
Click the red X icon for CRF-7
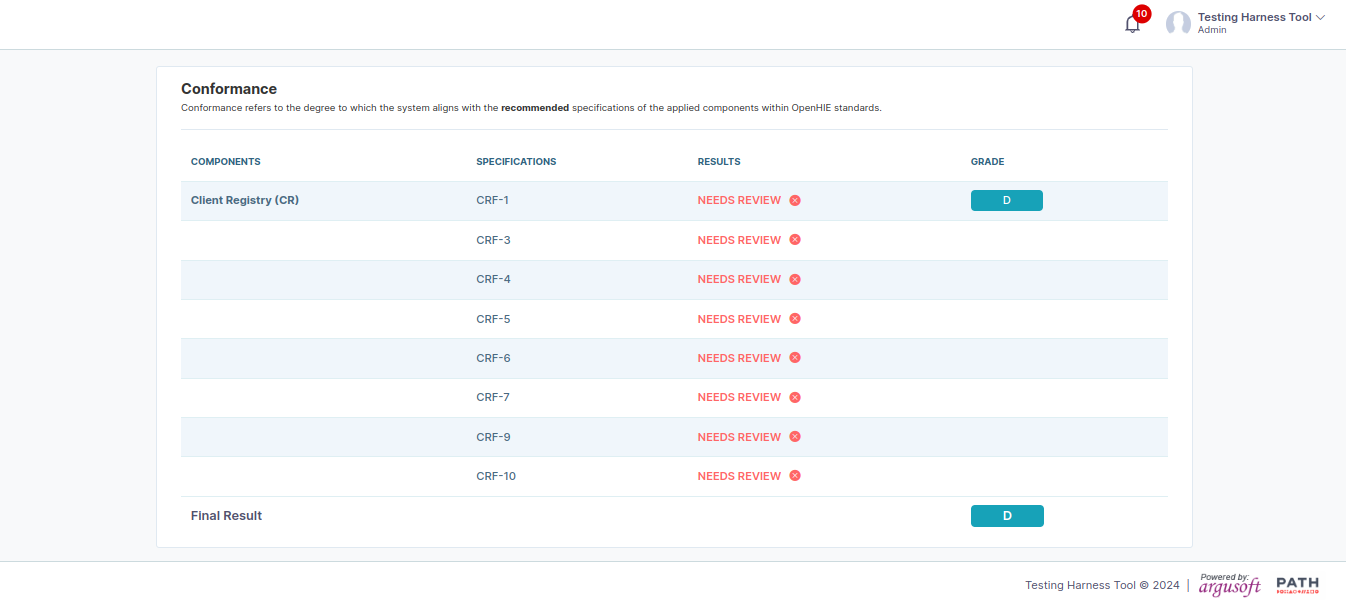pyautogui.click(x=795, y=397)
